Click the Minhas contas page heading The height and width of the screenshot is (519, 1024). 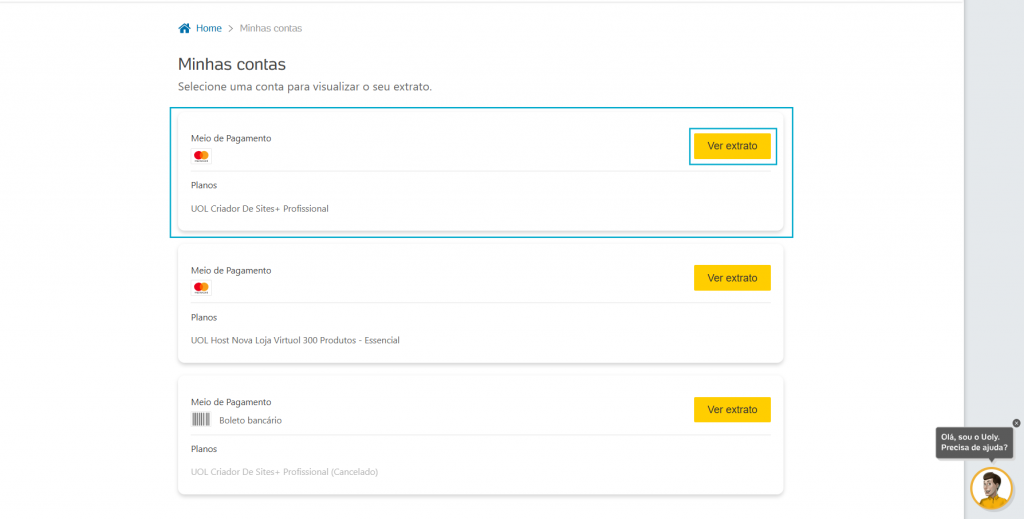[232, 64]
